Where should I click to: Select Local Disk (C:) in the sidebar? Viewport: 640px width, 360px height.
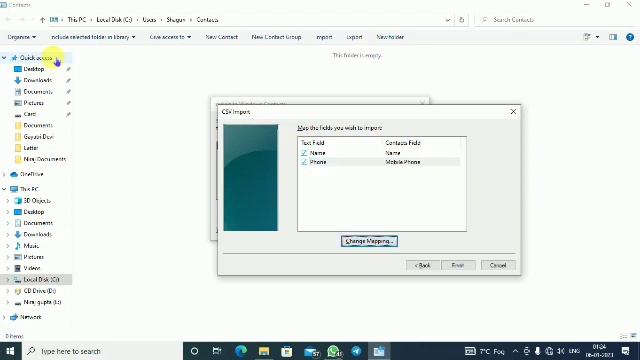(x=41, y=280)
